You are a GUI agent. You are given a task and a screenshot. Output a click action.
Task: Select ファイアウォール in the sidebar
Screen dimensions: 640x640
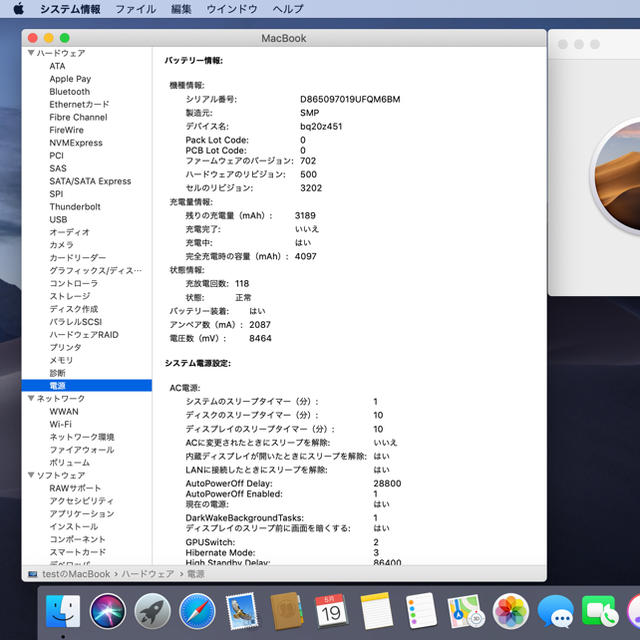tap(82, 450)
